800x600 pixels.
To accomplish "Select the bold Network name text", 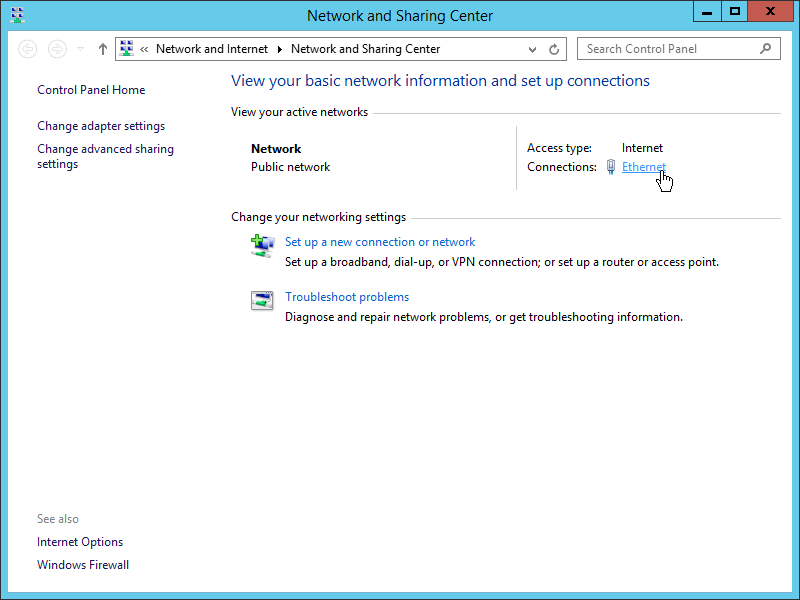I will pos(276,149).
